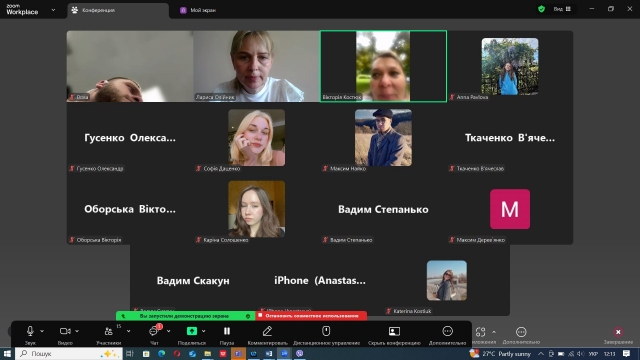The image size is (640, 360).
Task: Open Дистанционное управление remote control
Action: point(326,335)
